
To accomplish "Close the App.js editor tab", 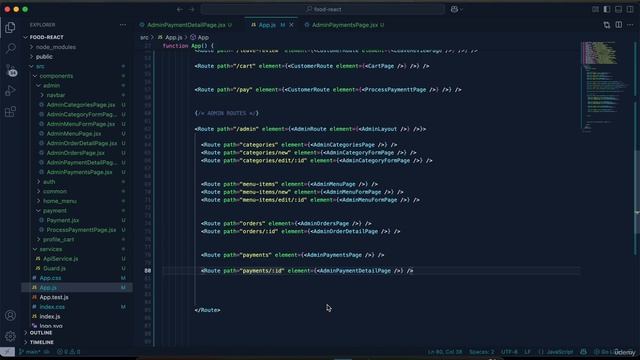I will [291, 25].
